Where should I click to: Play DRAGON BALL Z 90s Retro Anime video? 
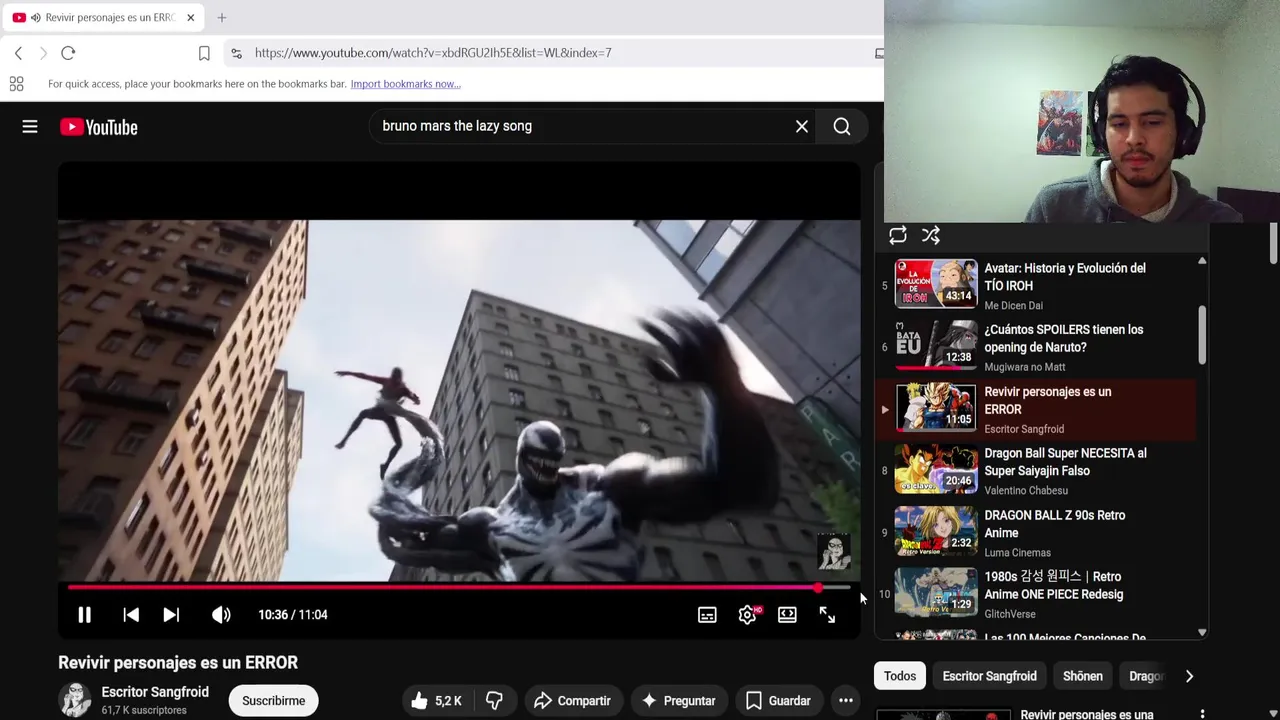coord(1035,533)
